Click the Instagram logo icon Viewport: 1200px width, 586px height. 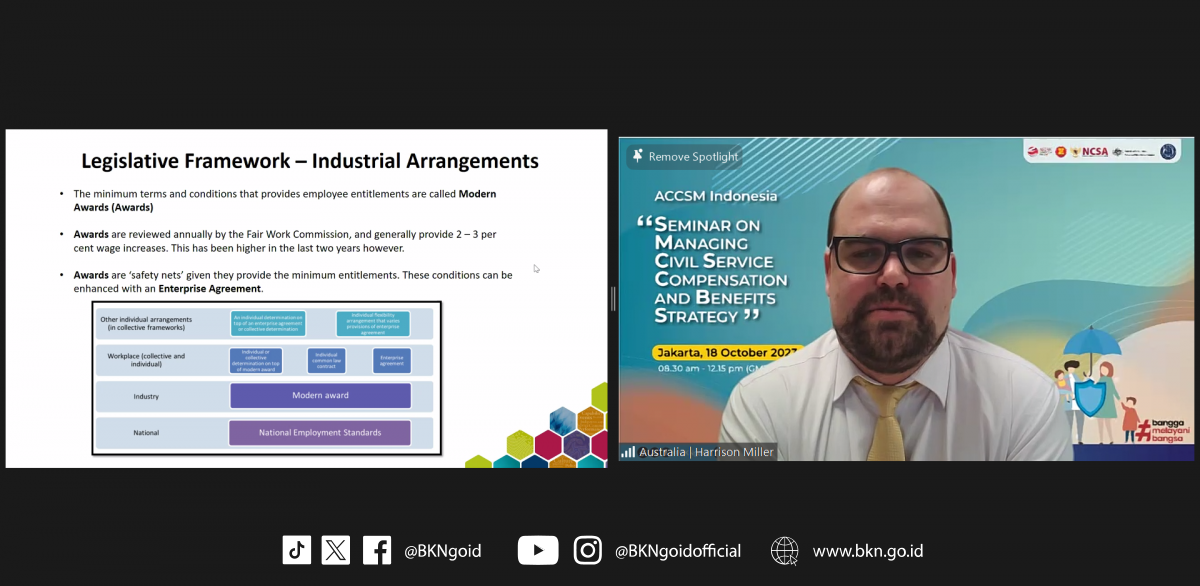(x=588, y=550)
